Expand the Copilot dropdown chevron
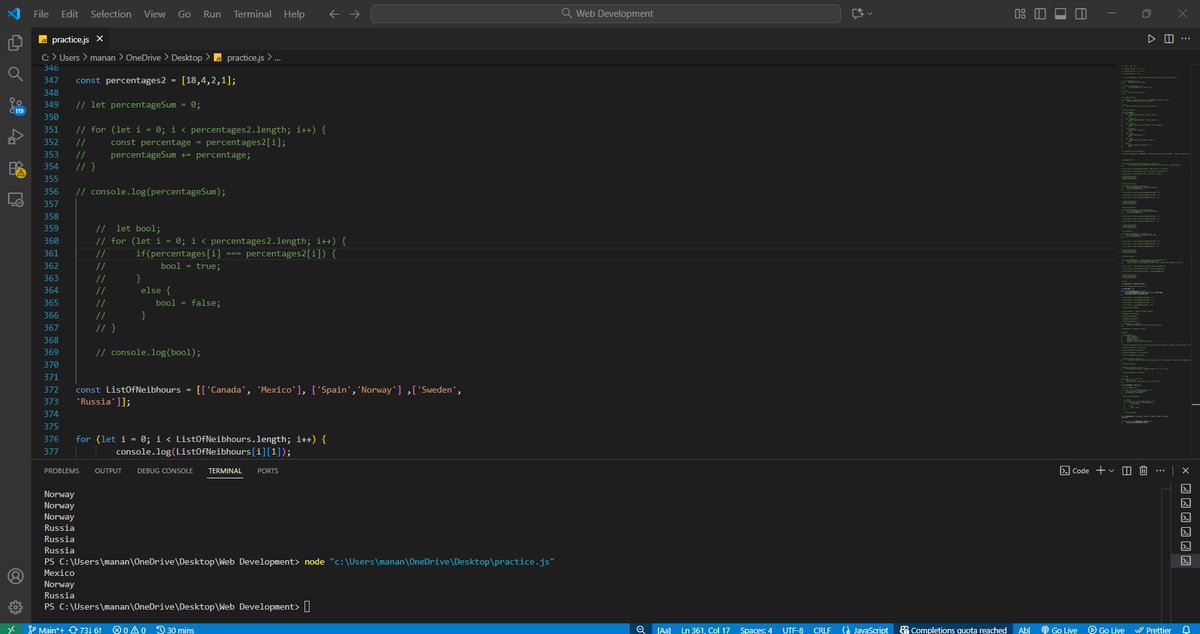 (869, 14)
